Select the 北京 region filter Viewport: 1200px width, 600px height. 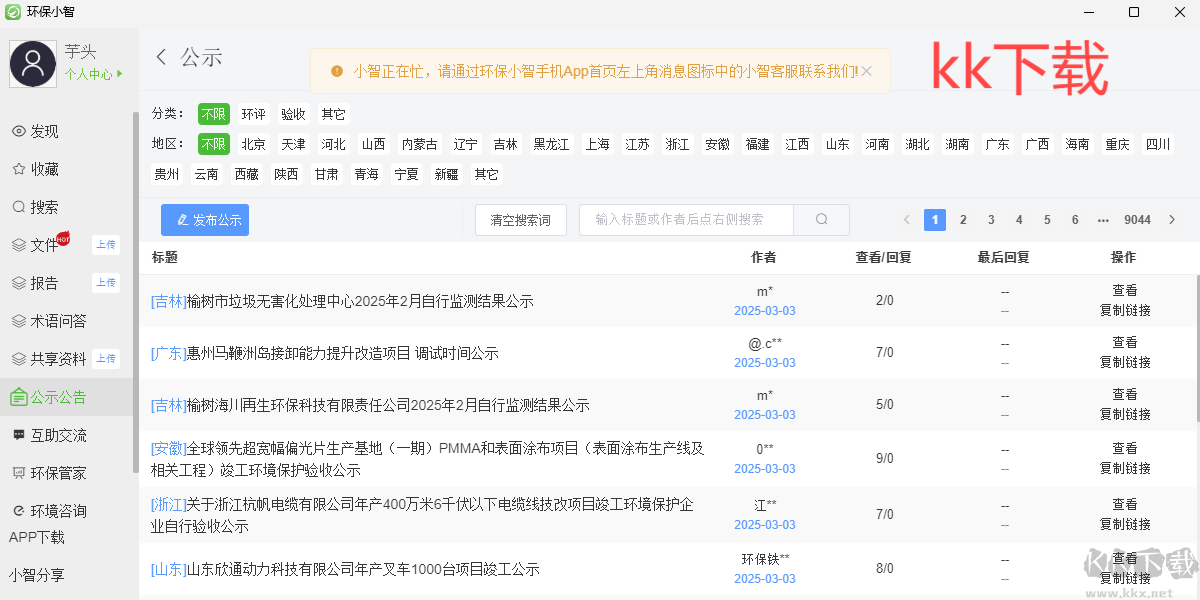tap(253, 143)
